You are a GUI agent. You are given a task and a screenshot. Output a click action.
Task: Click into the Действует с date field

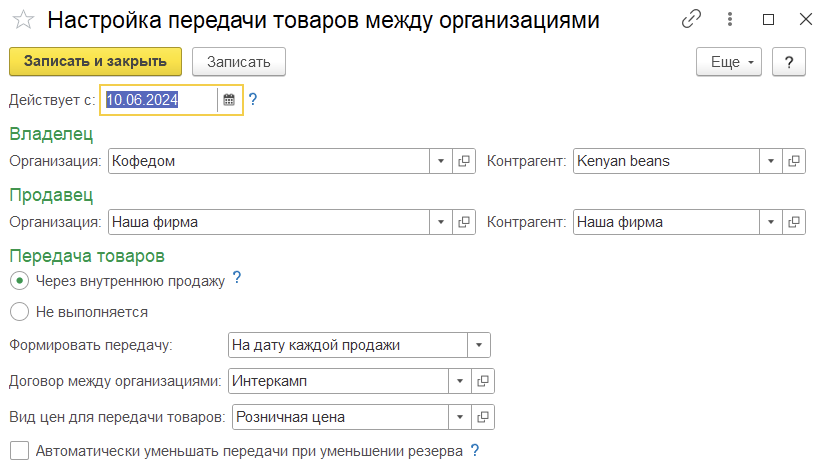point(160,100)
